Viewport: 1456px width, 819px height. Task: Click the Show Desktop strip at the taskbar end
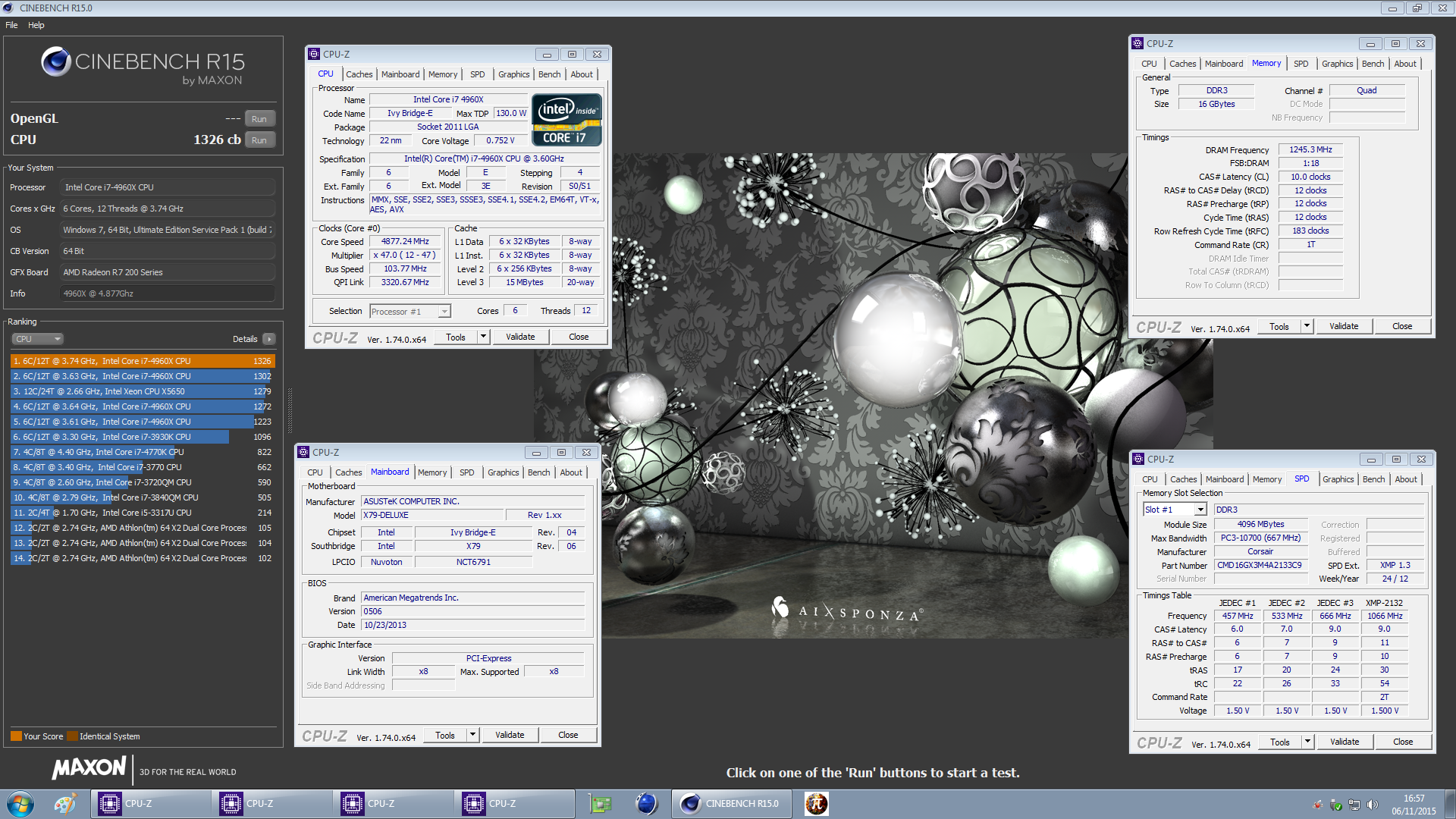(1450, 804)
